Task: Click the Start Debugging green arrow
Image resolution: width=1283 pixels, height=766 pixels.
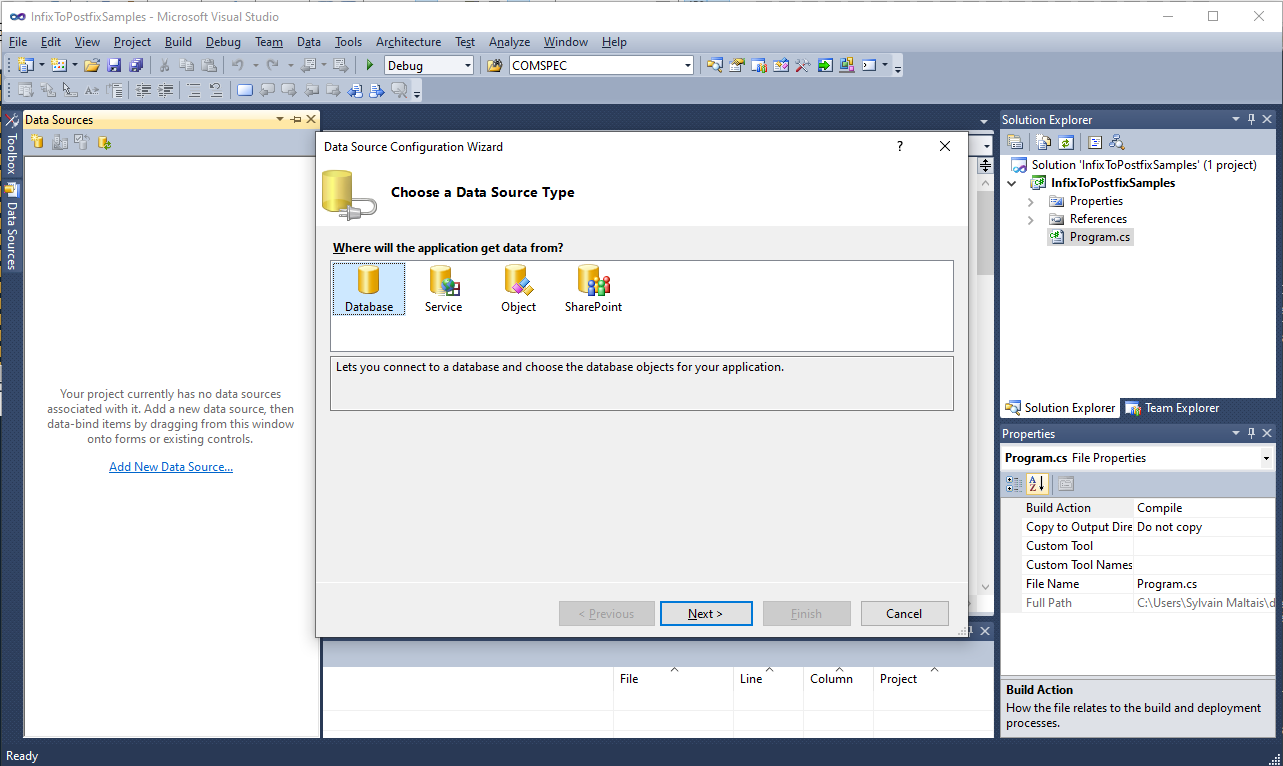Action: 370,66
